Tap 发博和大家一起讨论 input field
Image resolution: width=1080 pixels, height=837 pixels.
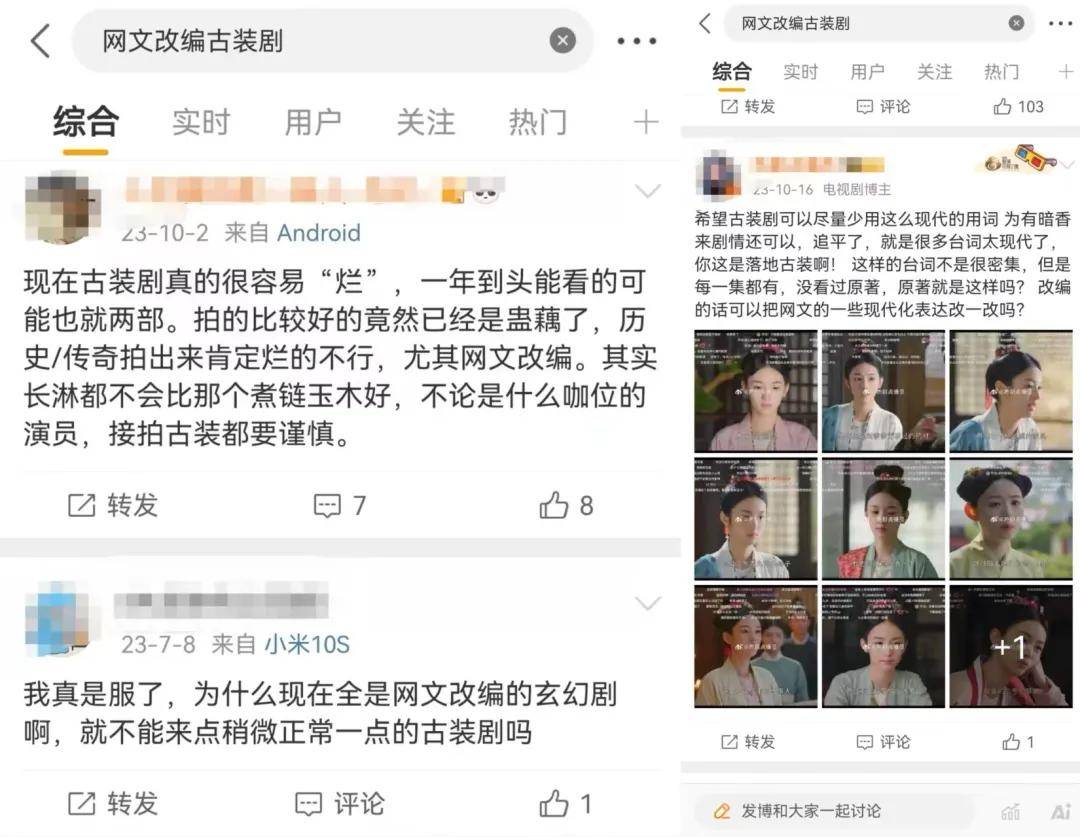833,811
